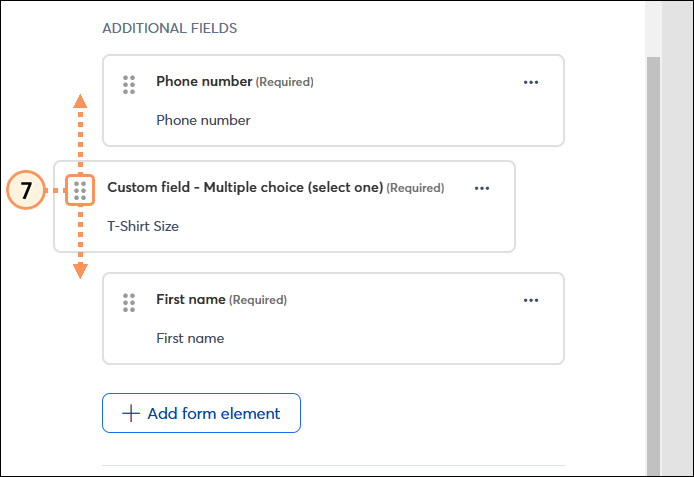Click the orange downward arrow indicator
The width and height of the screenshot is (694, 477).
(x=80, y=271)
